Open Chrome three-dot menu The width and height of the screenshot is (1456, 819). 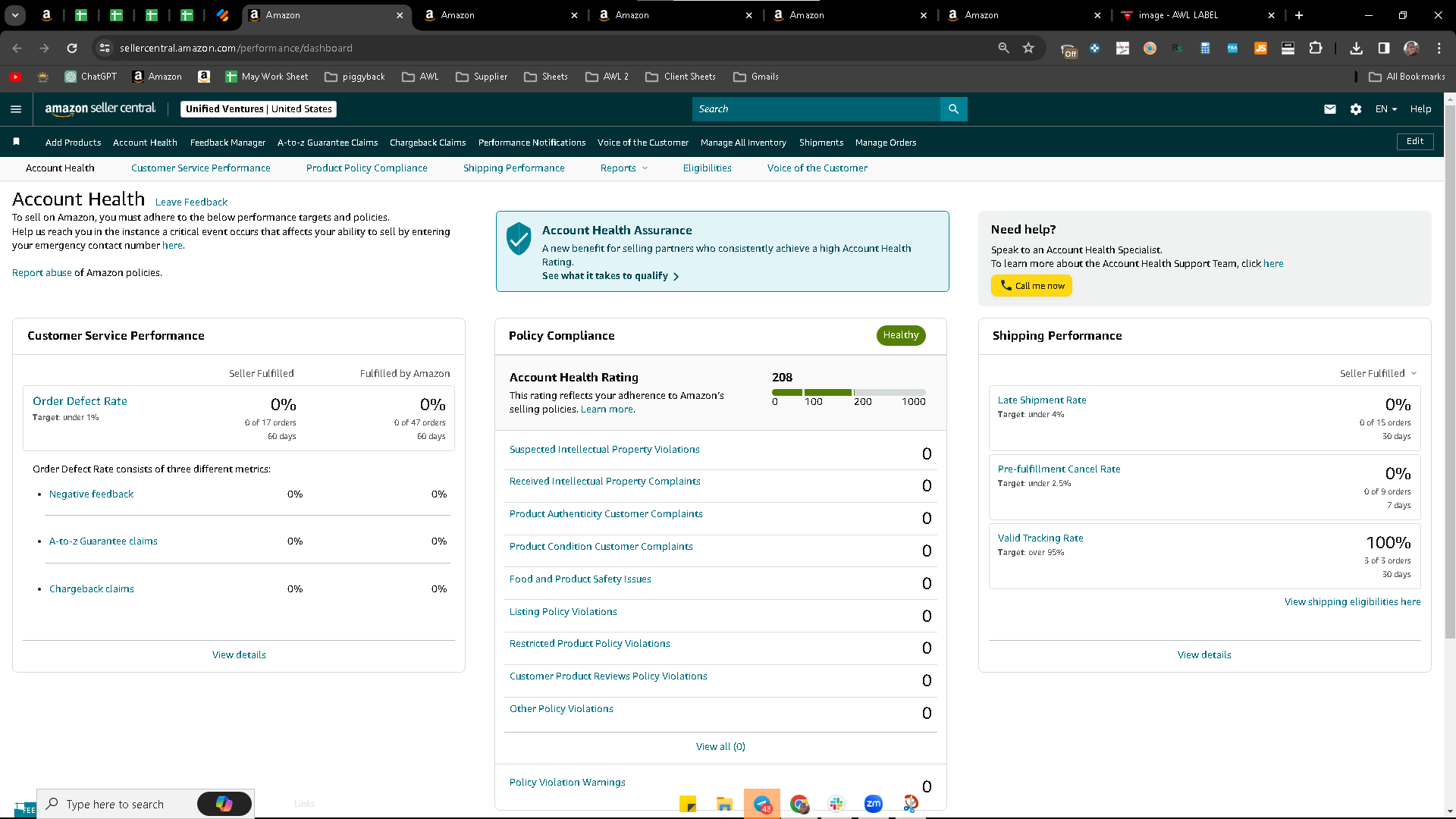(1439, 48)
